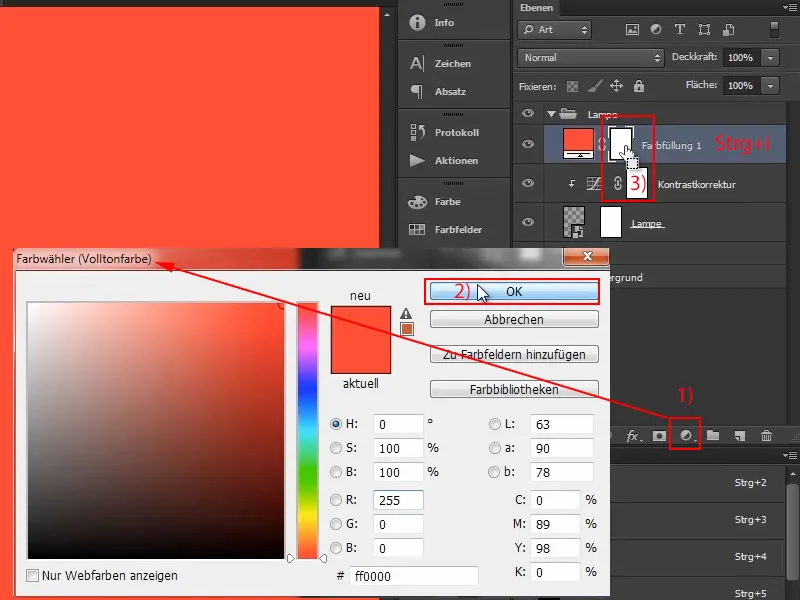Click the hue spectrum slider bar
This screenshot has height=600, width=800.
308,430
